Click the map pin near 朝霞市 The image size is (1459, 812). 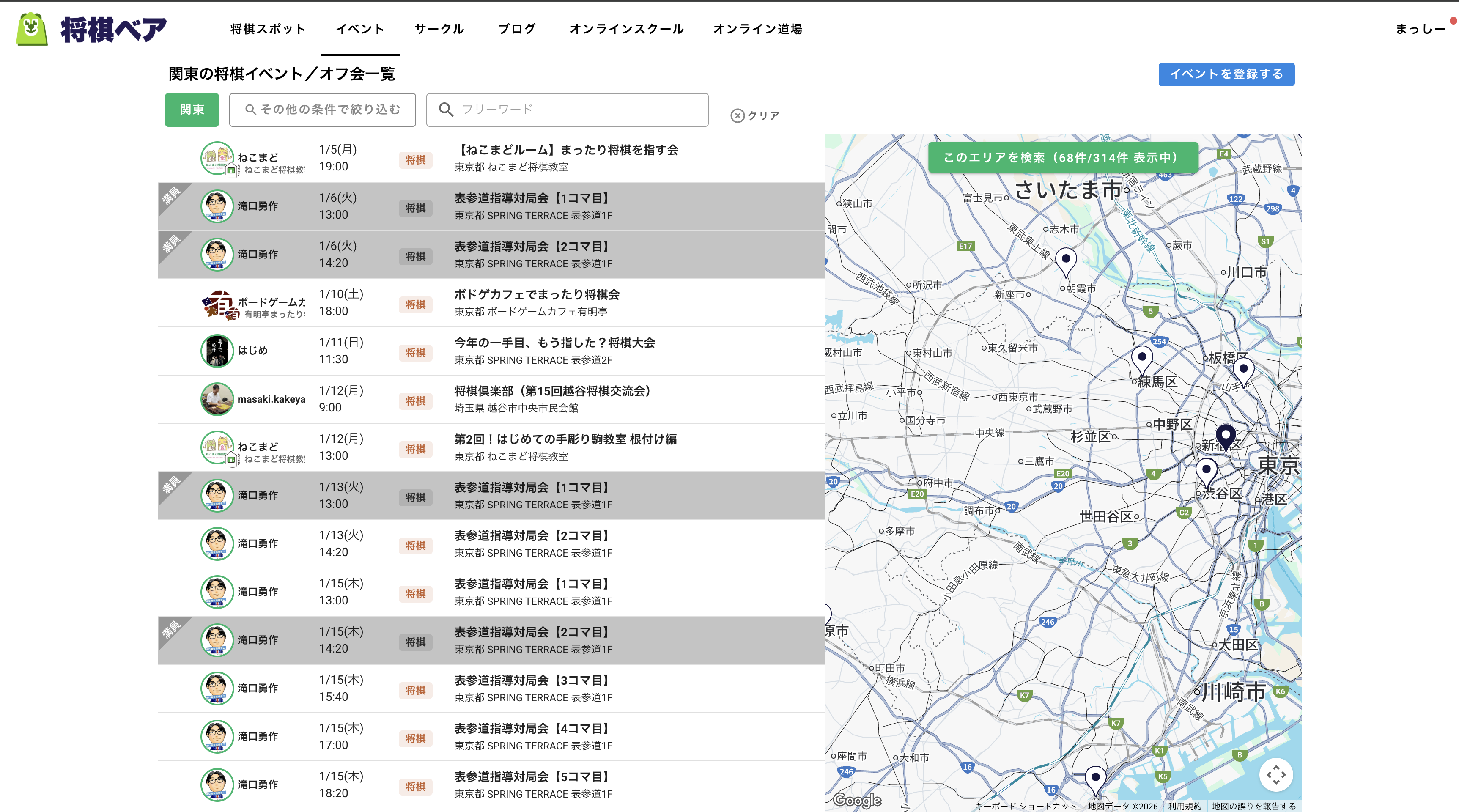[1065, 261]
